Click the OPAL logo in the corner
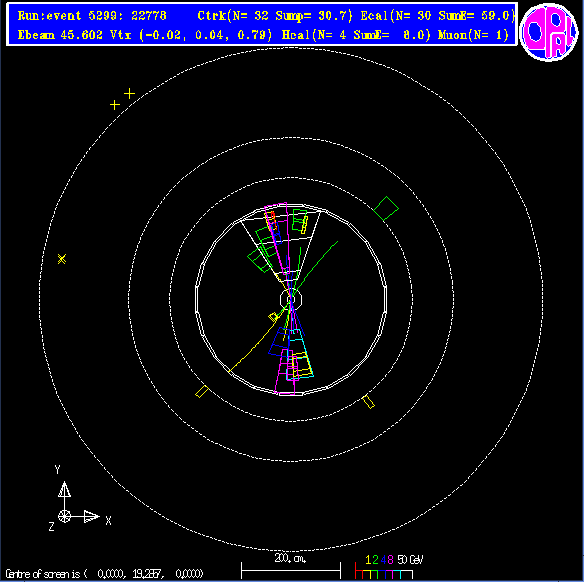The height and width of the screenshot is (582, 584). [x=549, y=32]
